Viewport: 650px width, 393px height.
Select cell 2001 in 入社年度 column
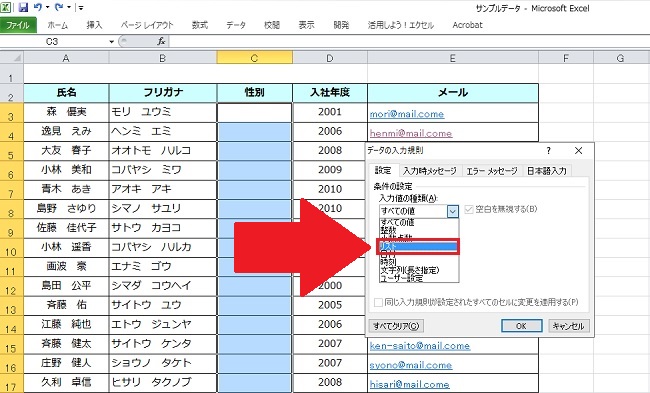(330, 112)
